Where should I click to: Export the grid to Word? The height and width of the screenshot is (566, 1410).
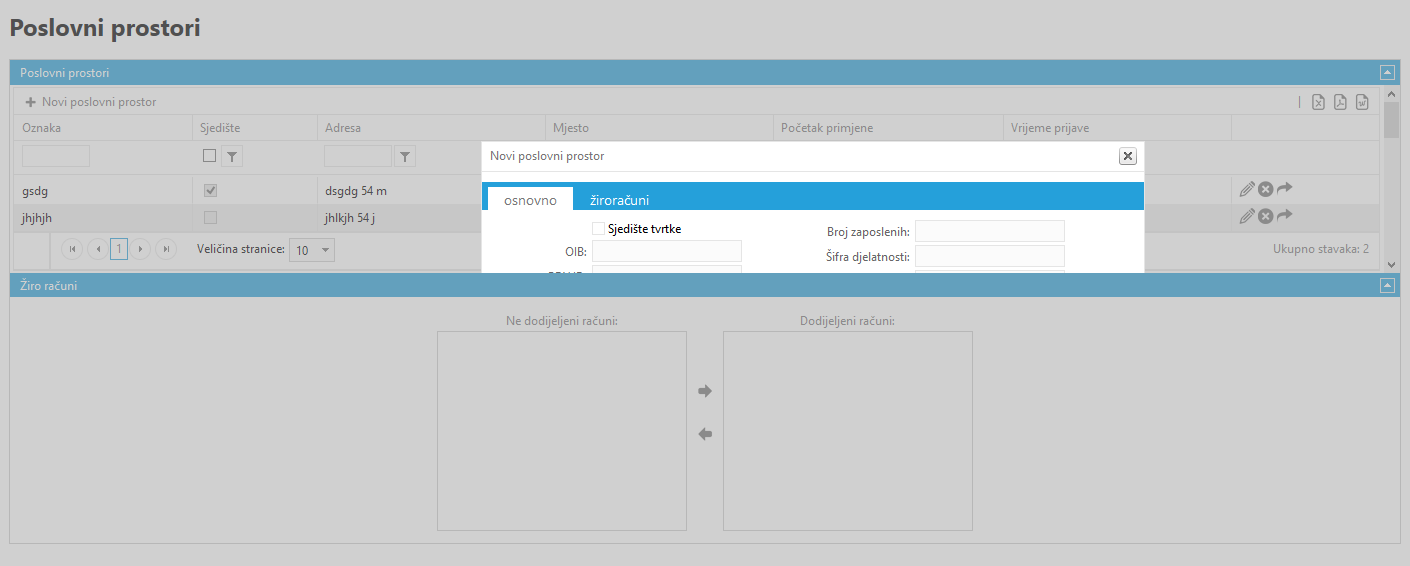1362,102
